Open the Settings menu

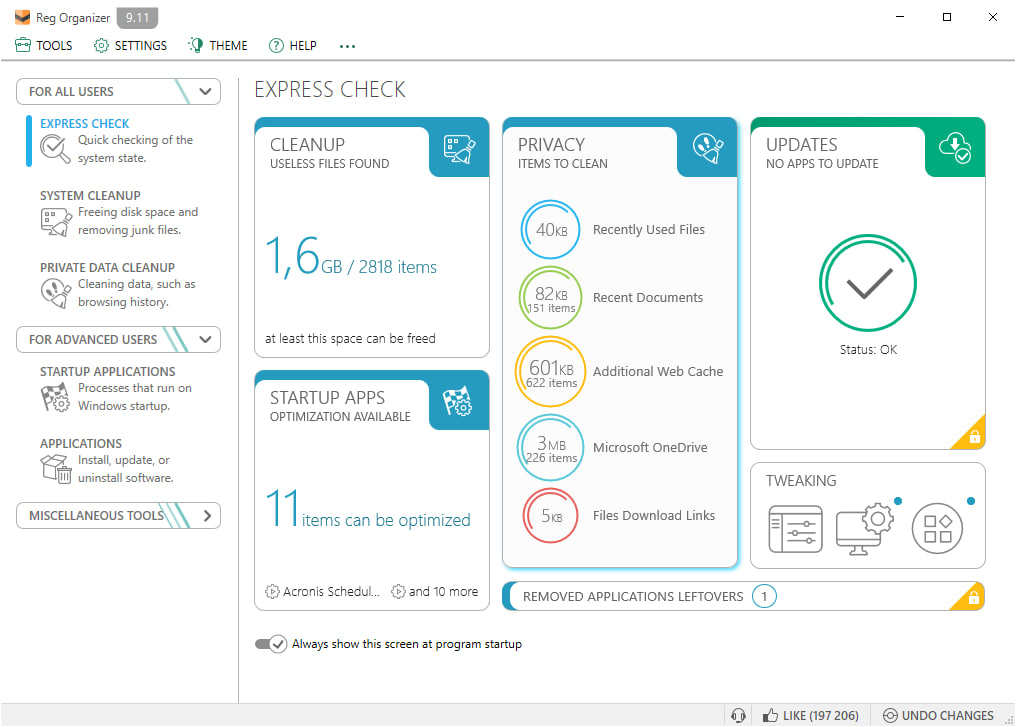130,45
